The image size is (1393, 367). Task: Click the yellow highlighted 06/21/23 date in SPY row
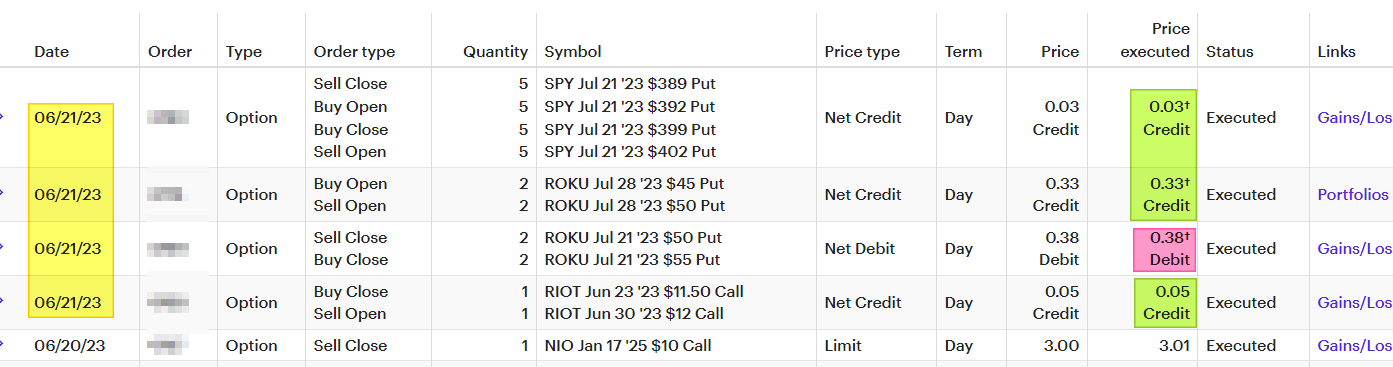pos(69,118)
